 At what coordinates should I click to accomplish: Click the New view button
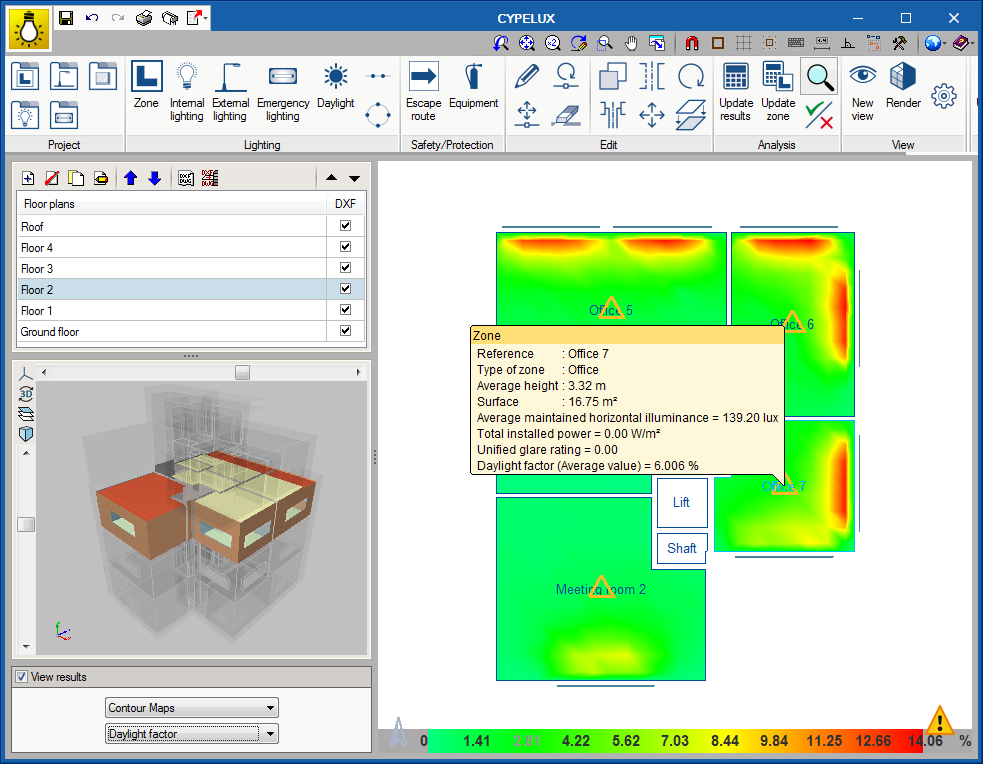(862, 89)
